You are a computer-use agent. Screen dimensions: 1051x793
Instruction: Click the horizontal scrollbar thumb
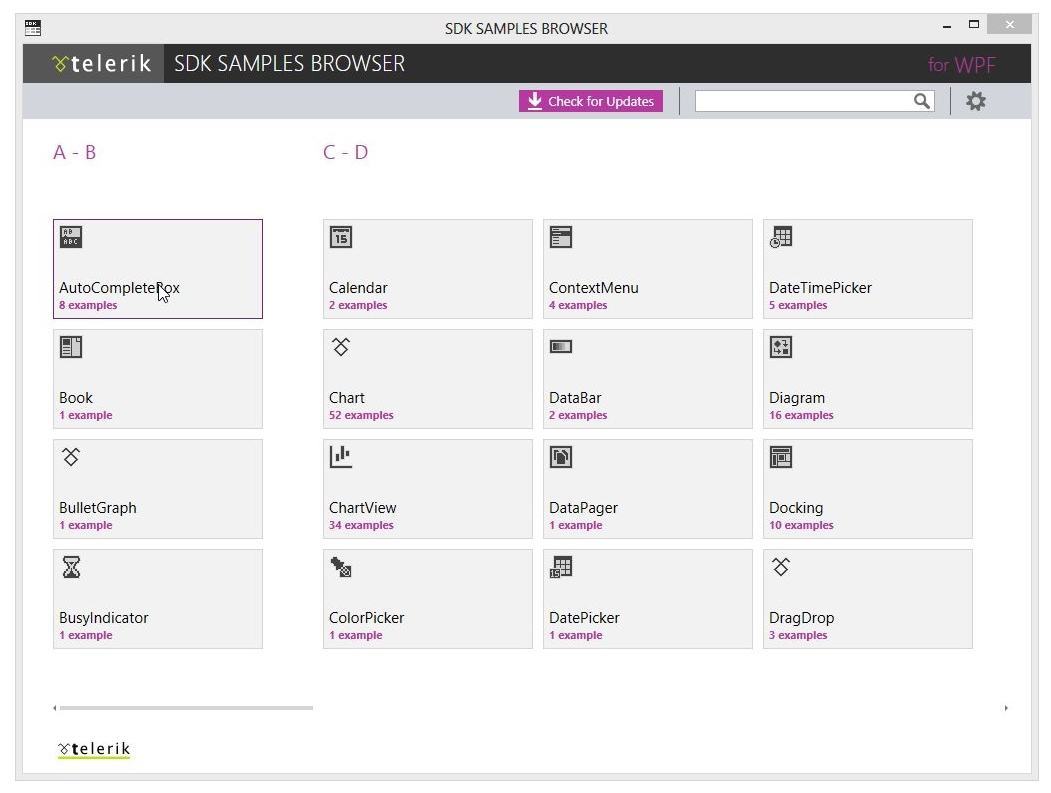[186, 708]
